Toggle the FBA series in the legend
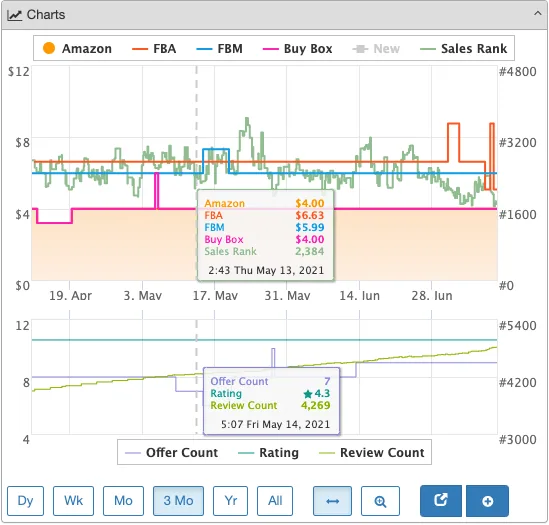This screenshot has height=525, width=549. [x=154, y=48]
